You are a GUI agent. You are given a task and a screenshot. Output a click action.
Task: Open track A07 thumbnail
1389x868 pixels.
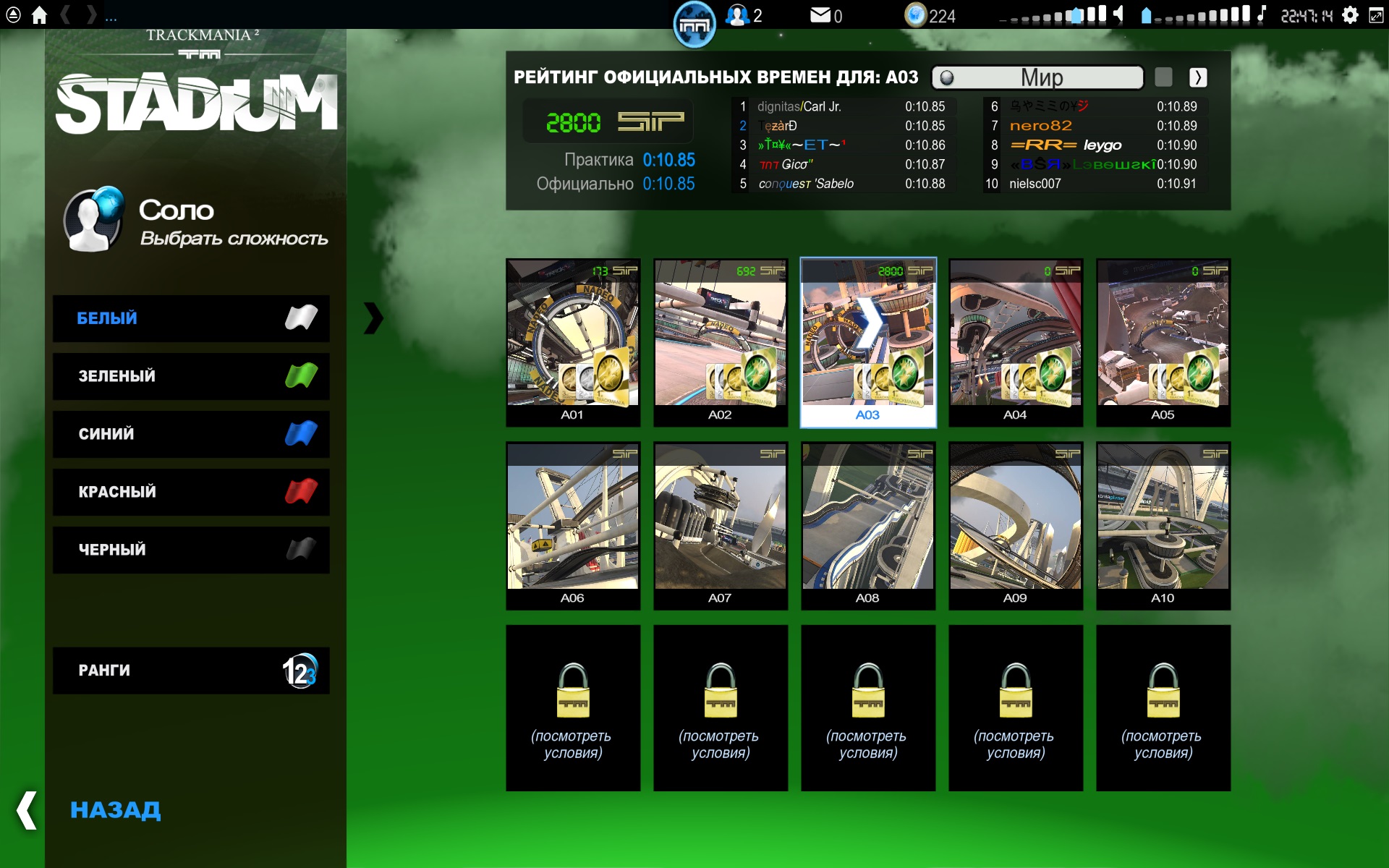pyautogui.click(x=721, y=526)
